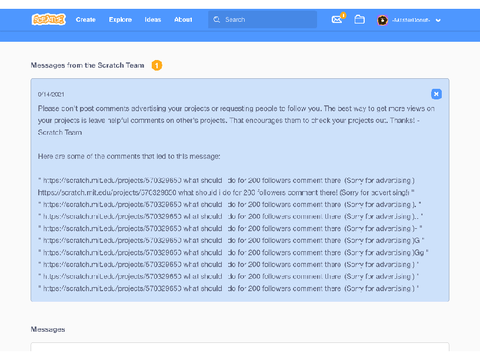Open the Explore page

(120, 20)
